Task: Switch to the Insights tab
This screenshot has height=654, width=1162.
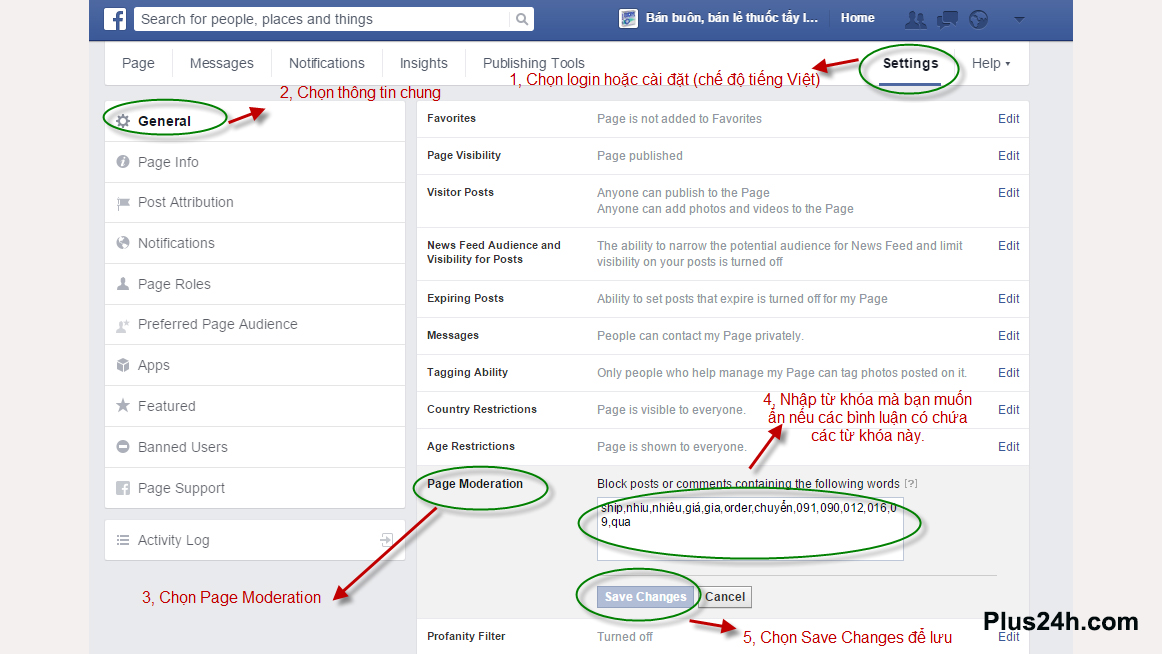Action: (x=424, y=63)
